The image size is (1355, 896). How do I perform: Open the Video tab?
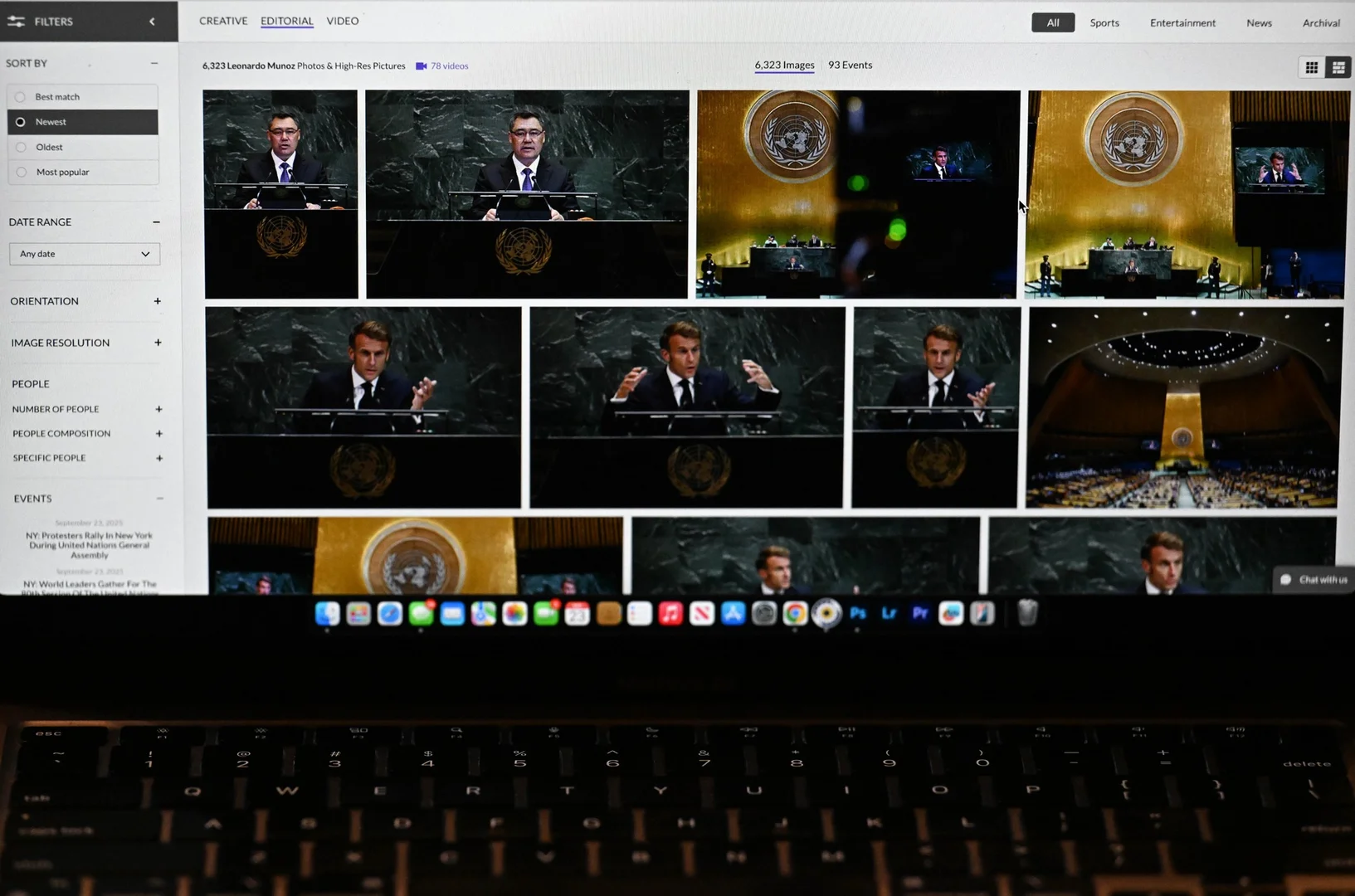point(343,21)
